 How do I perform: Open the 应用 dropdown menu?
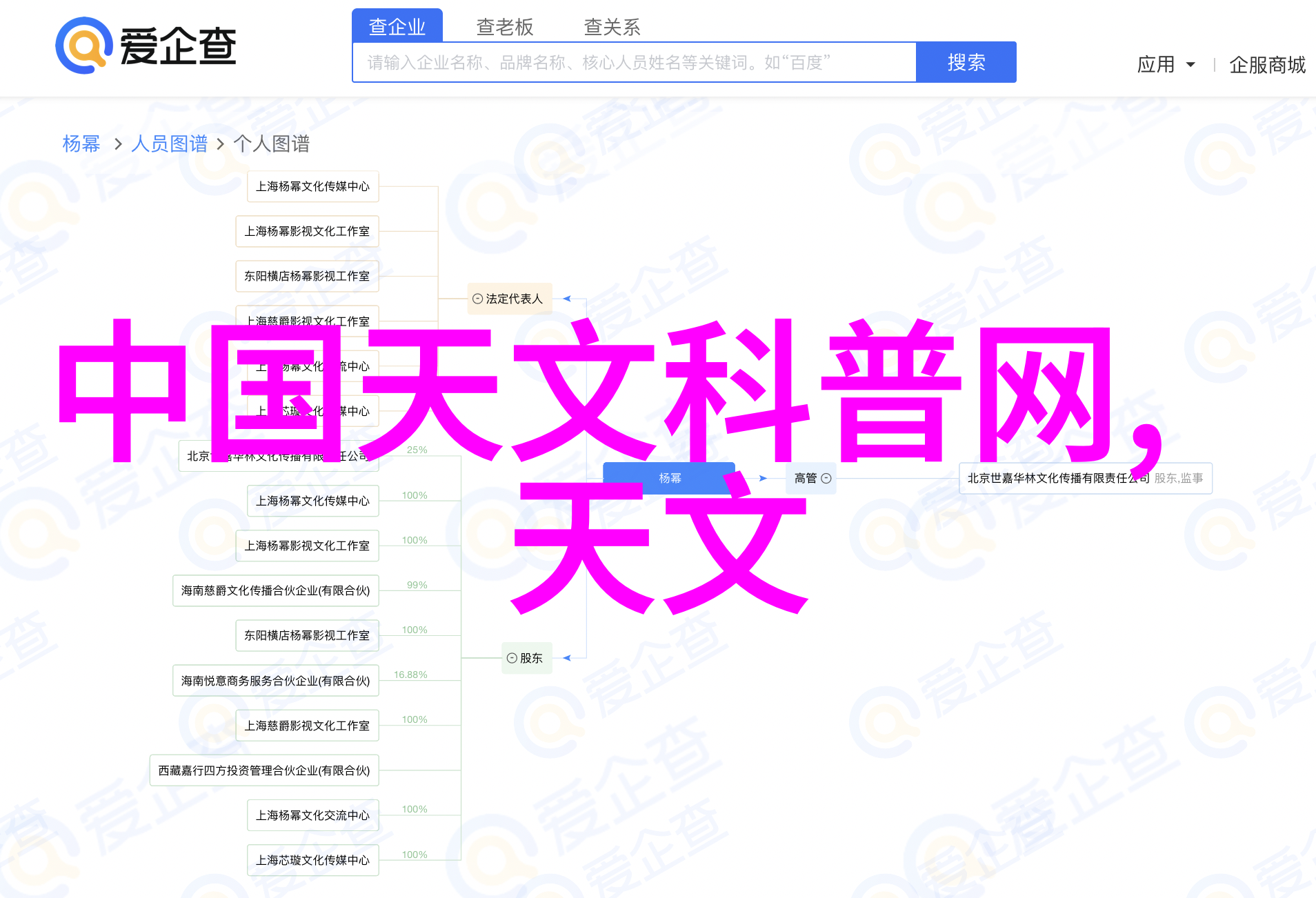(1166, 65)
